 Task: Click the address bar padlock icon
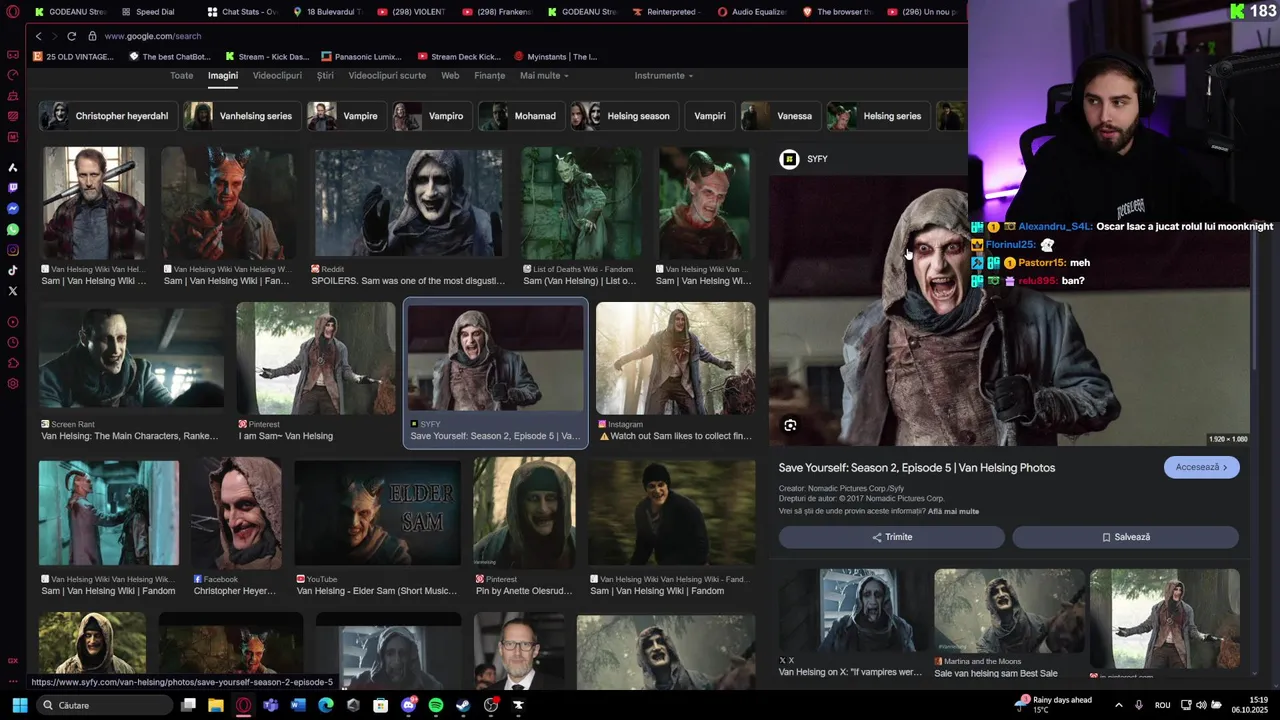[92, 36]
